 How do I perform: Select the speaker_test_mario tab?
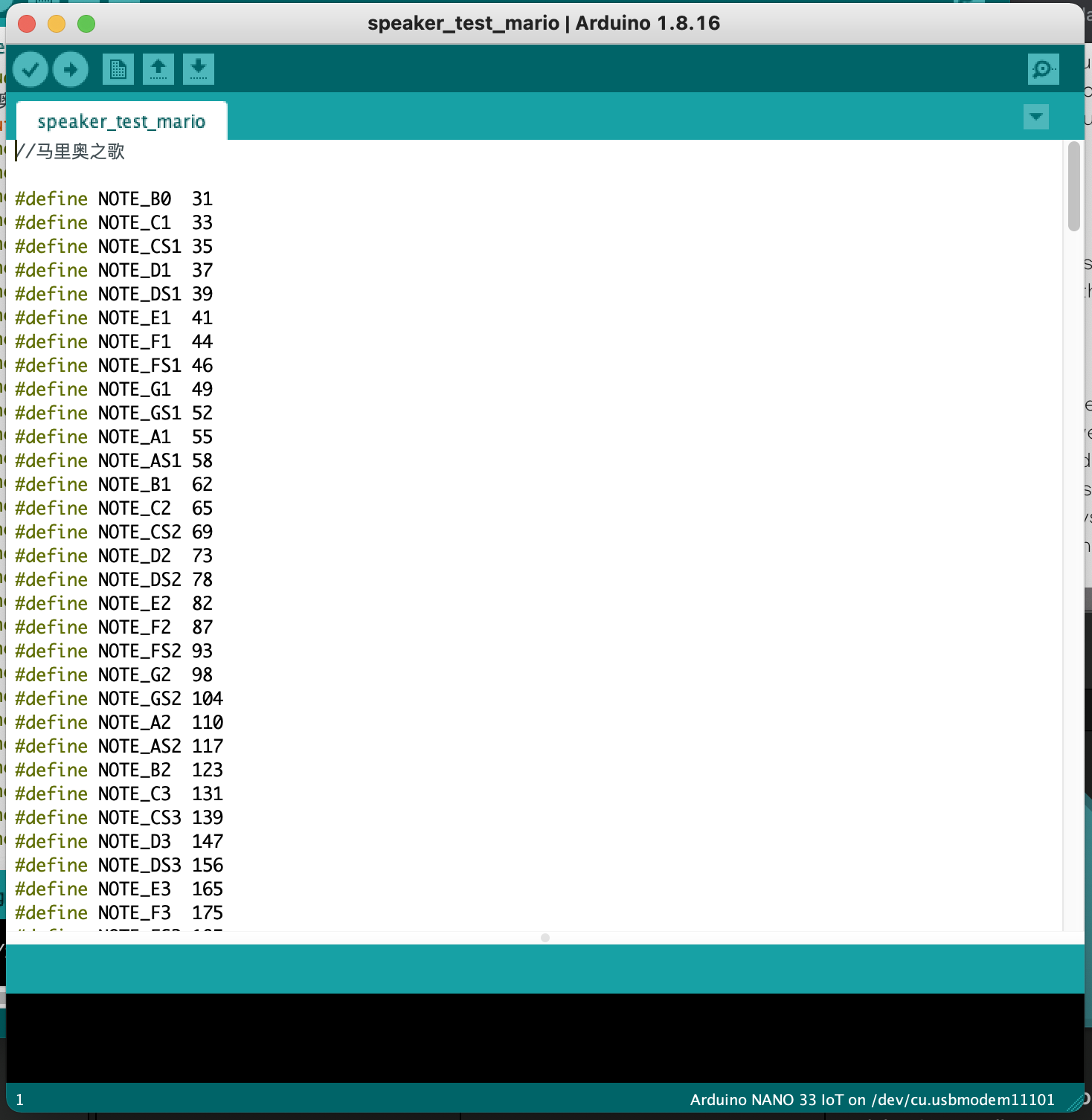121,121
